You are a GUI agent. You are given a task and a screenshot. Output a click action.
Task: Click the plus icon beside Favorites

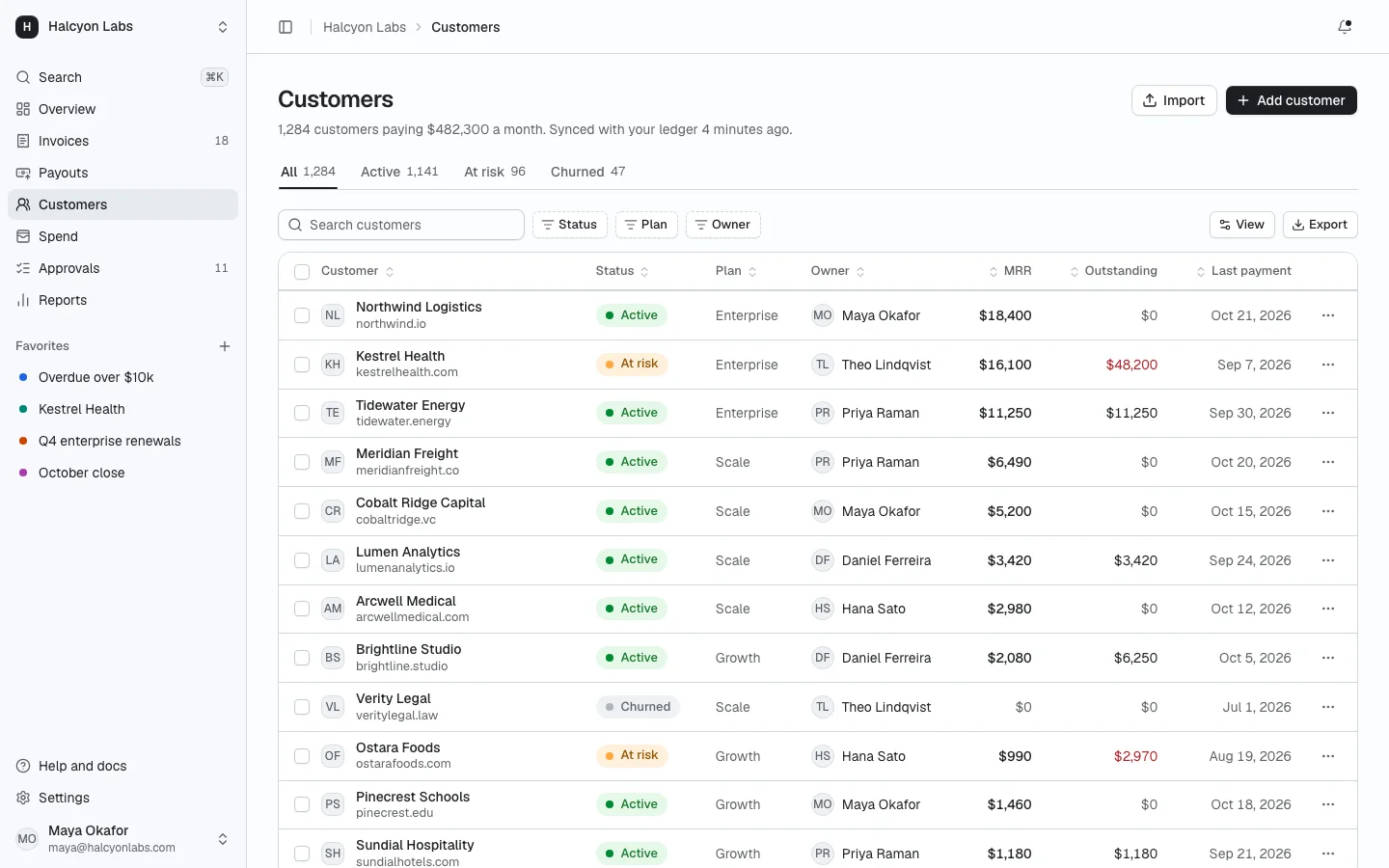pos(225,346)
